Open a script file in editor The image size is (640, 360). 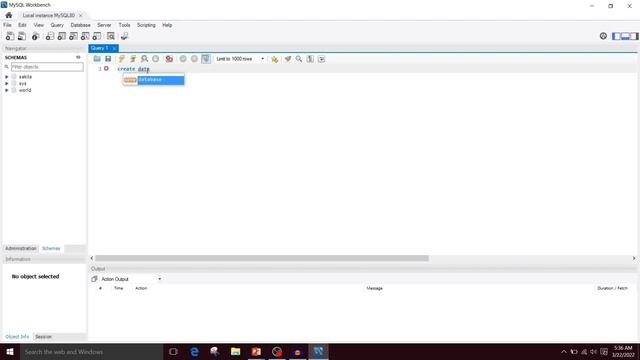[97, 59]
